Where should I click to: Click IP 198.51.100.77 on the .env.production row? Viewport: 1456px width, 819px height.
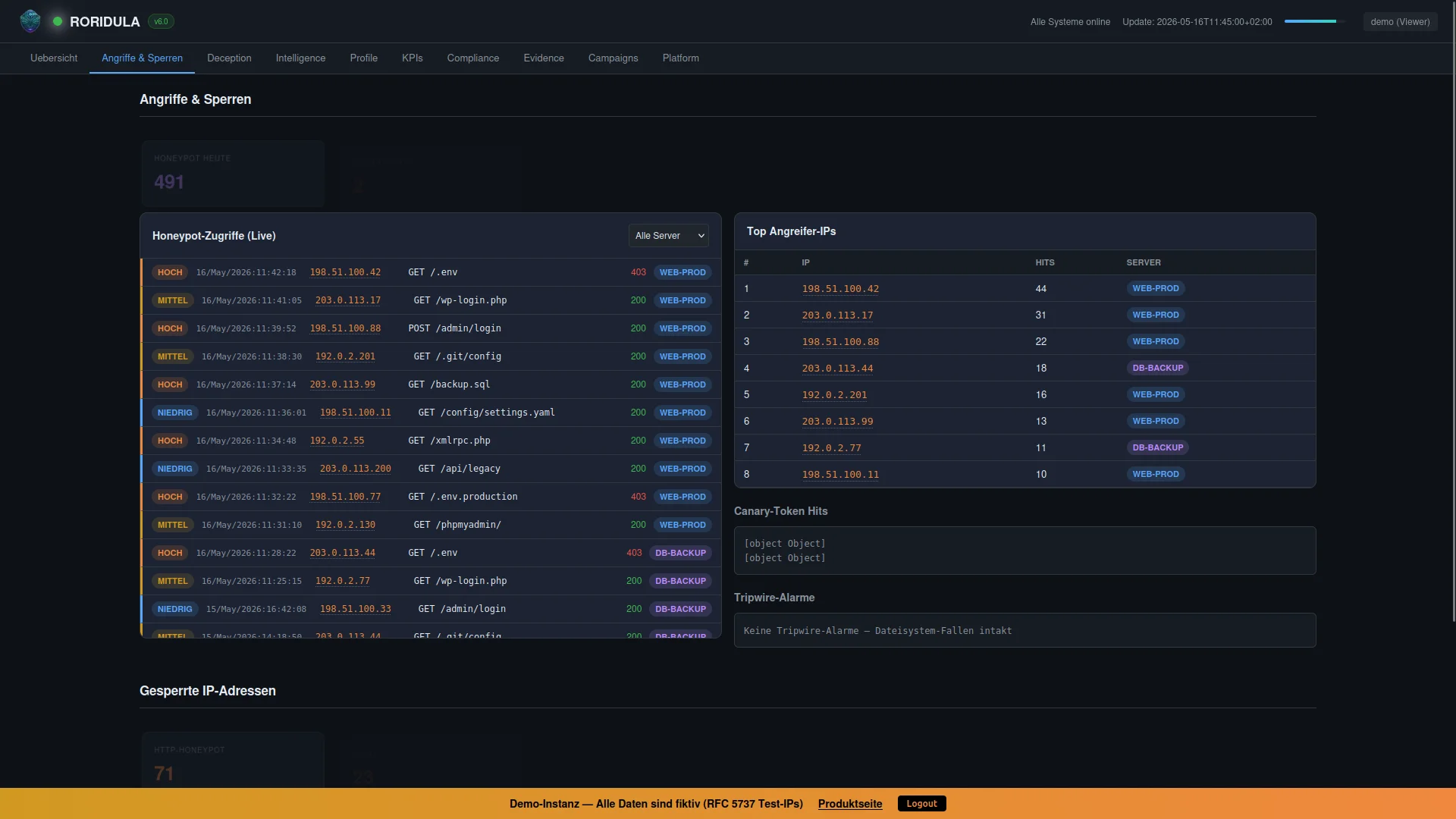[345, 497]
